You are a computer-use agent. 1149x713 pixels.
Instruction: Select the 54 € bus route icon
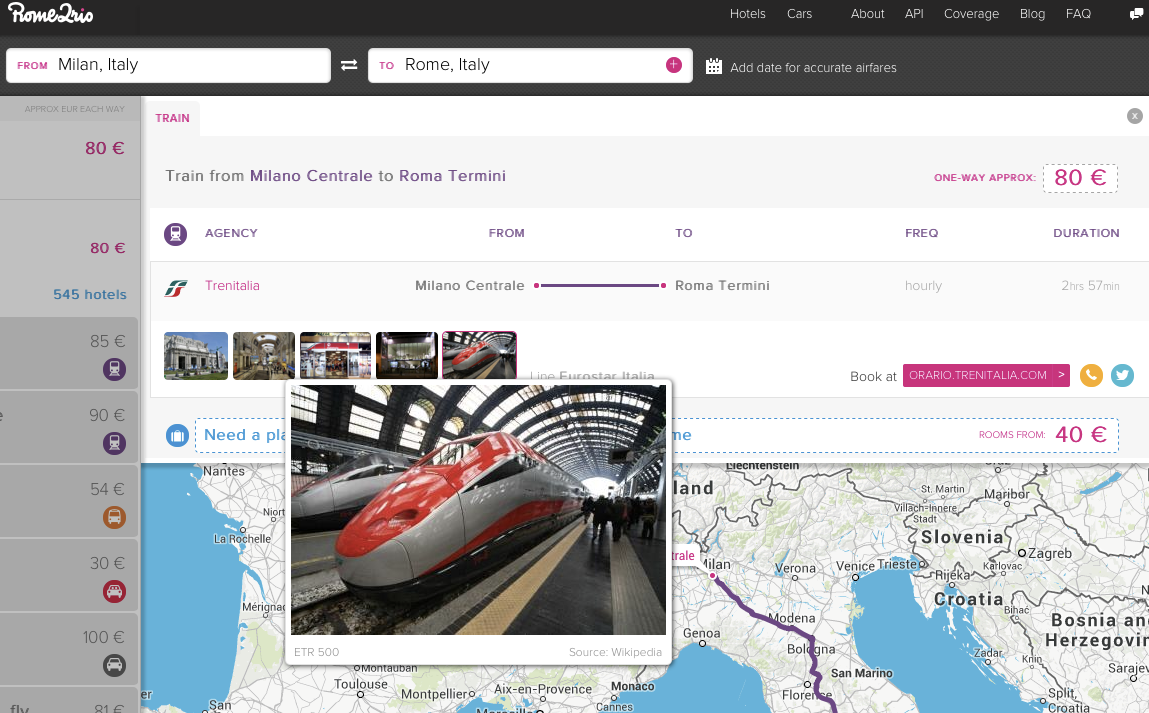114,517
